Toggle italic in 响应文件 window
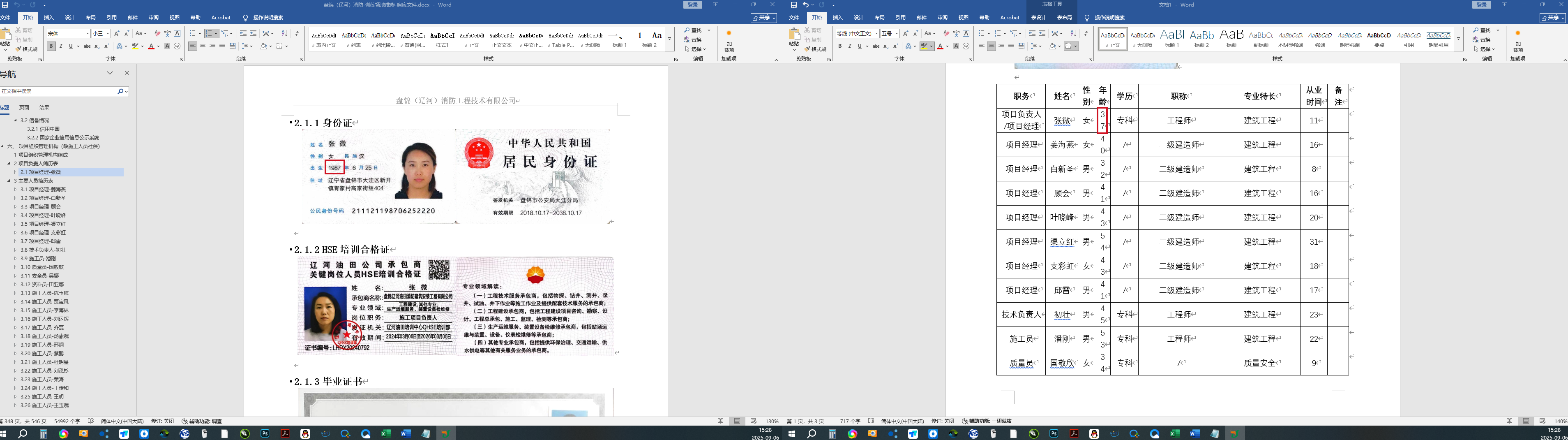The width and height of the screenshot is (1568, 440). point(61,46)
